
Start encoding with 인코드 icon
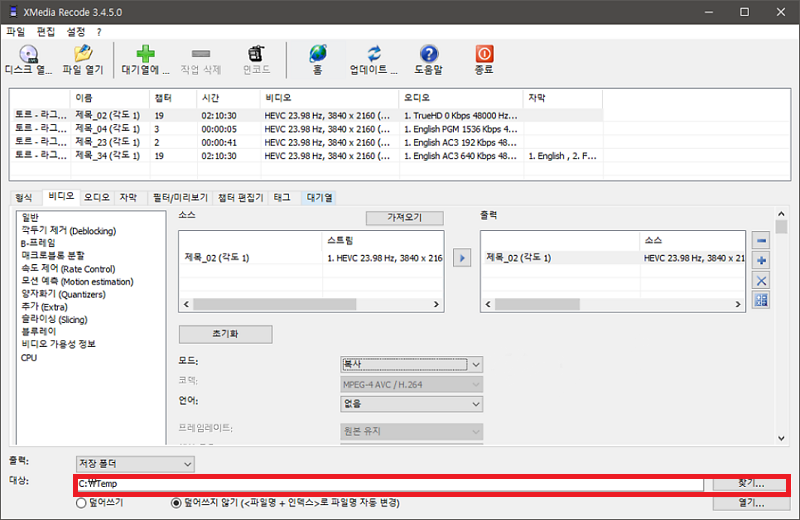point(256,54)
